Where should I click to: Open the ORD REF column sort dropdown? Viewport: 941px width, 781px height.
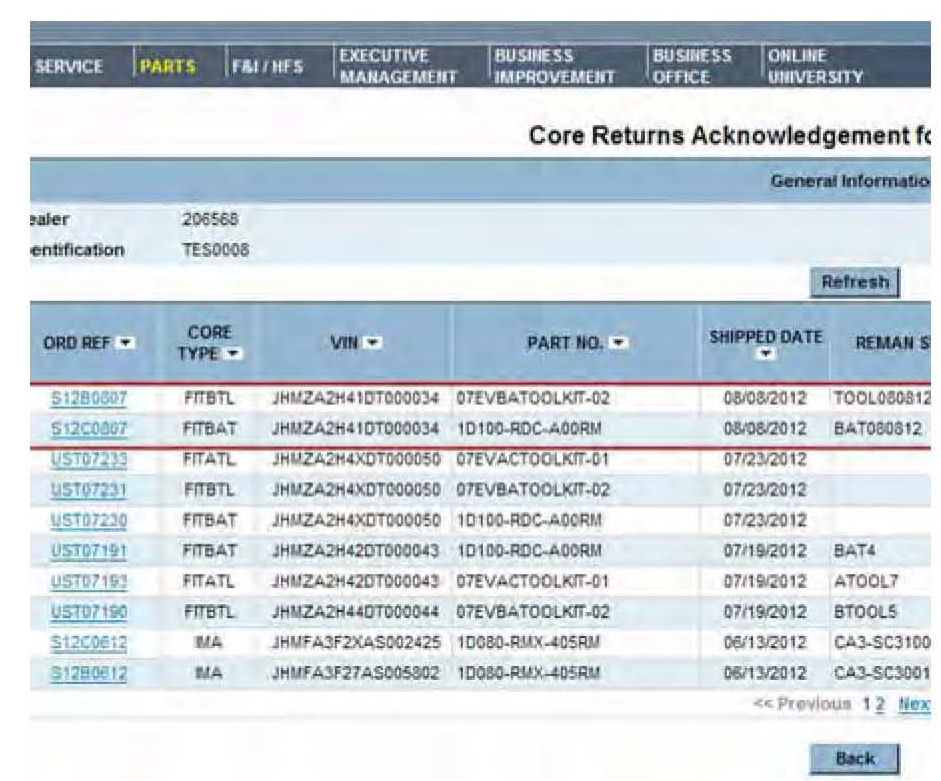coord(127,345)
